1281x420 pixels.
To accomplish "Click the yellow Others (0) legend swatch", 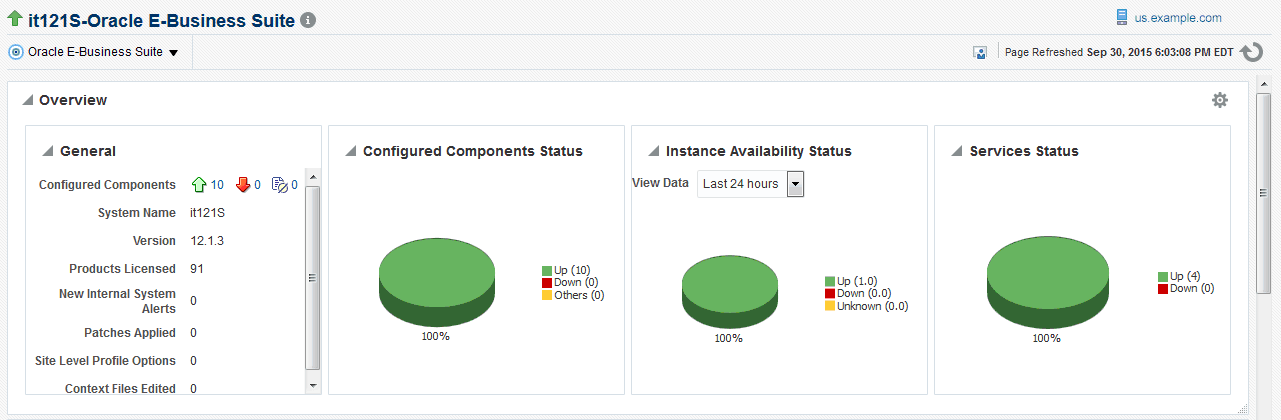I will coord(547,295).
